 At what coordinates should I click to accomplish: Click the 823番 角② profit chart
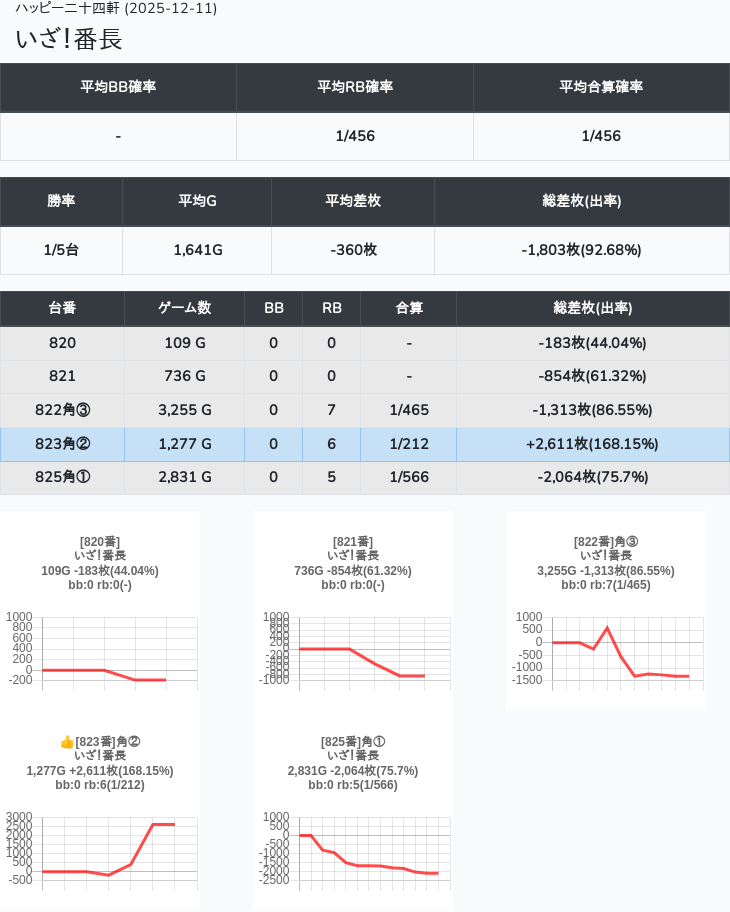100,851
